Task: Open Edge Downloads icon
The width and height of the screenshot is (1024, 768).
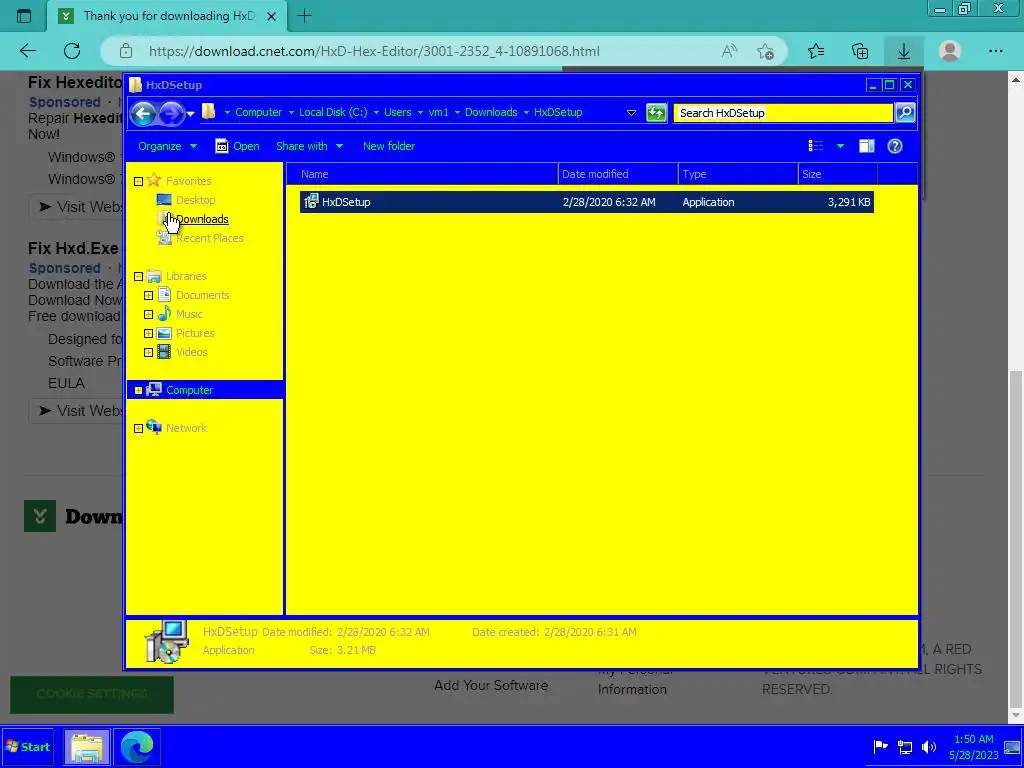Action: (904, 51)
